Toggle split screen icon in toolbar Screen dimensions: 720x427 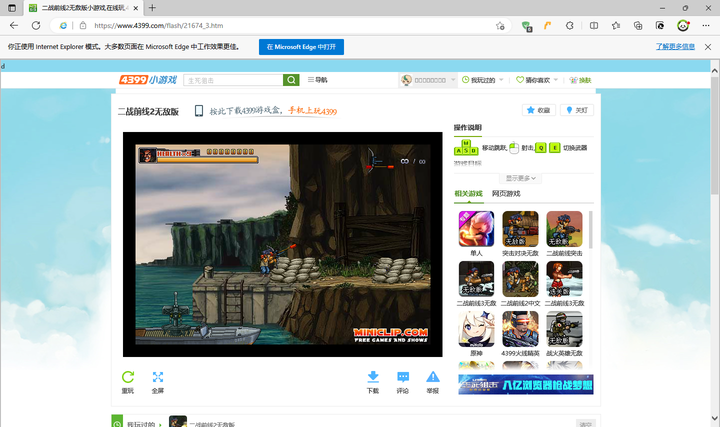[x=594, y=26]
